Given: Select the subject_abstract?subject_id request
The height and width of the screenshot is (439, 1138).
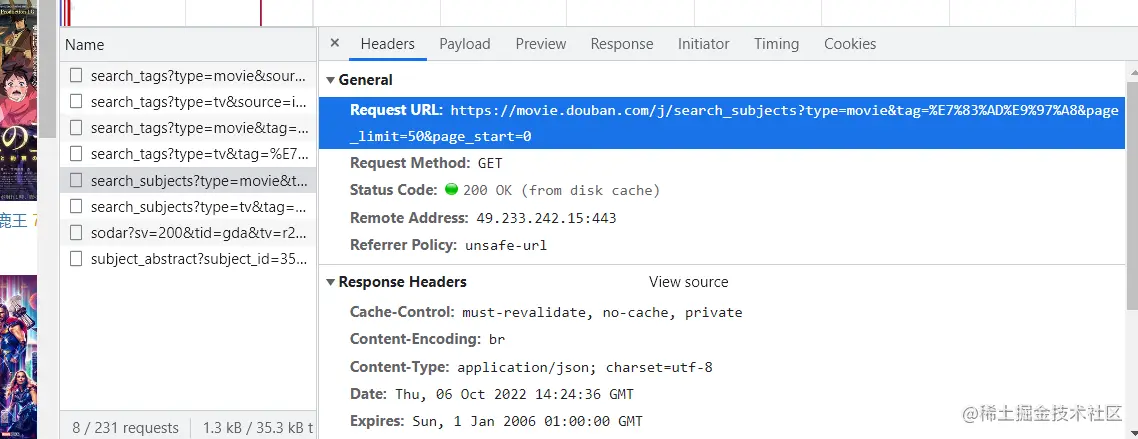Looking at the screenshot, I should click(198, 259).
